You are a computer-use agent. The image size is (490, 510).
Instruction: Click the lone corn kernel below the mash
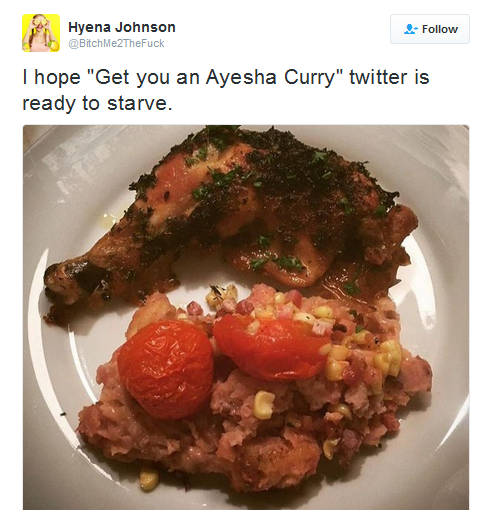[149, 478]
